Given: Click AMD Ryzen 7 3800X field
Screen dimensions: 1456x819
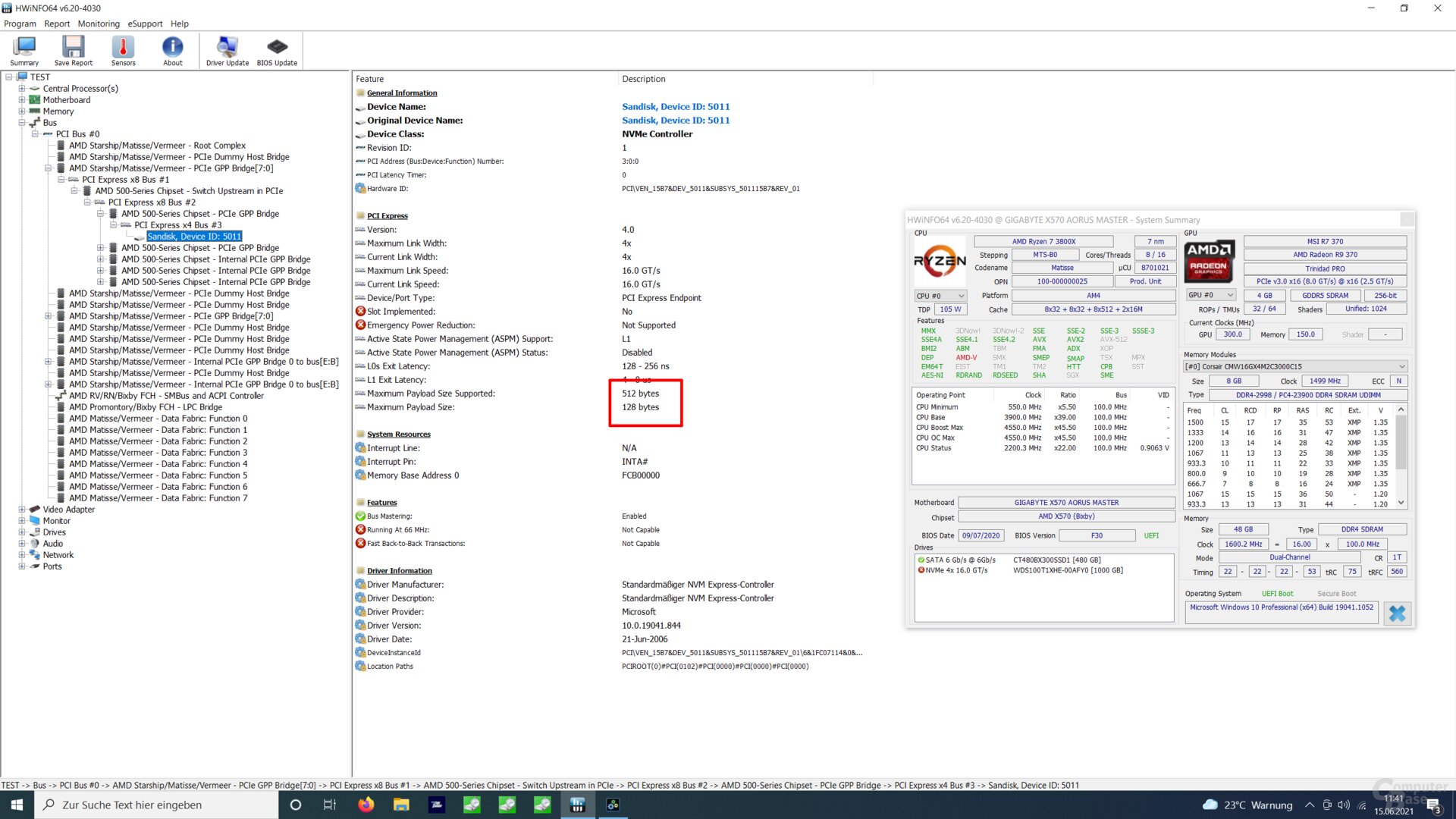Looking at the screenshot, I should pyautogui.click(x=1043, y=241).
